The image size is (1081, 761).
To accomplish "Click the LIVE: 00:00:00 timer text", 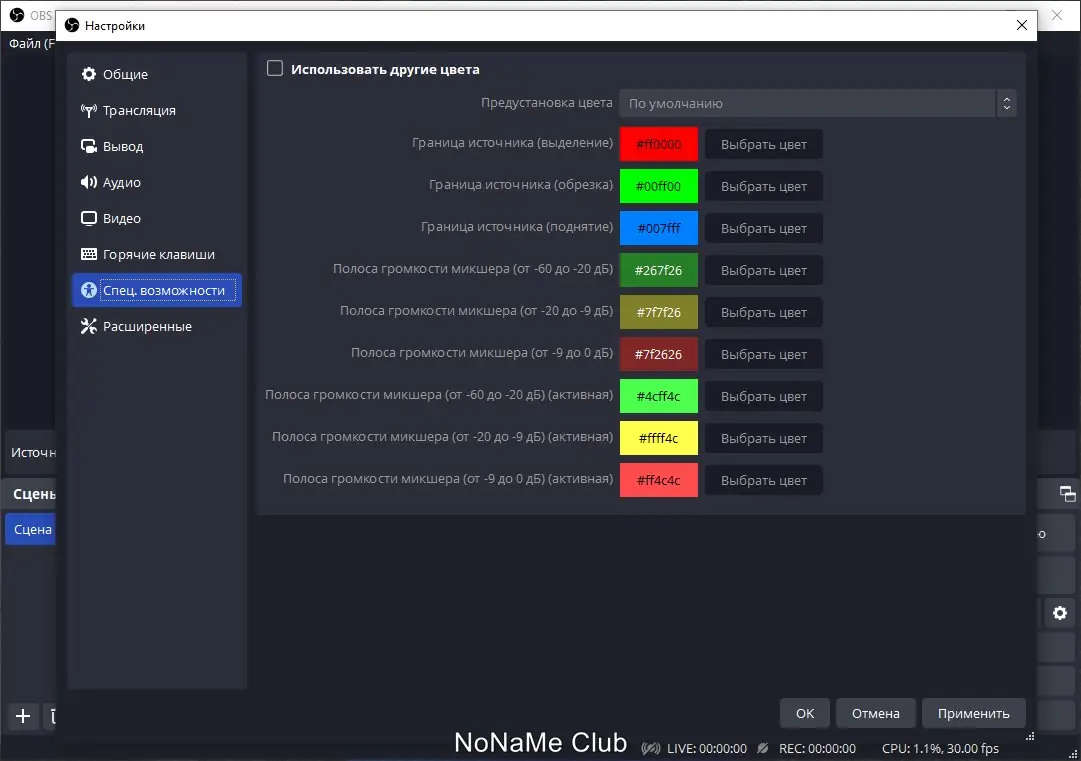I will click(x=707, y=749).
